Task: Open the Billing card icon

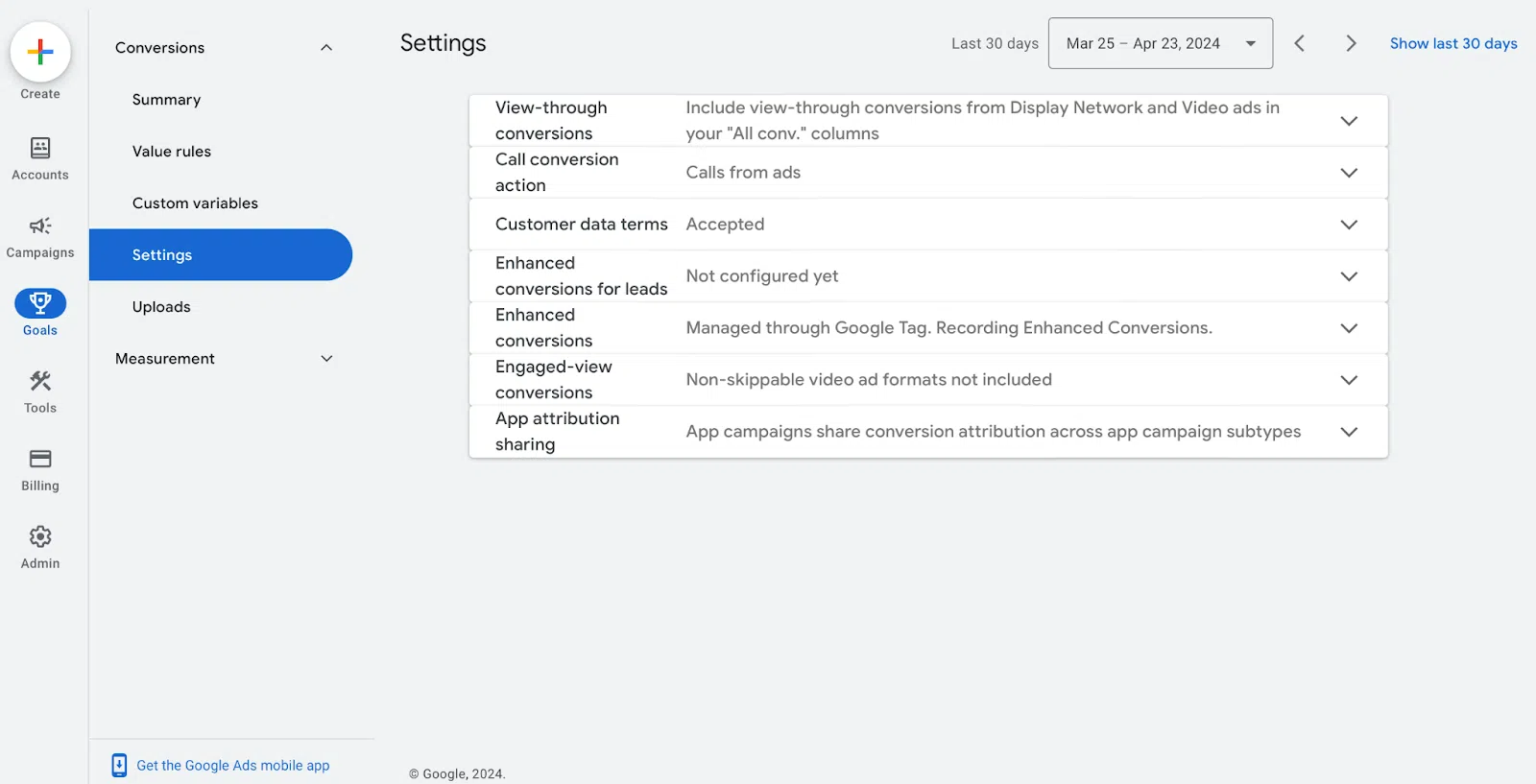Action: tap(40, 459)
